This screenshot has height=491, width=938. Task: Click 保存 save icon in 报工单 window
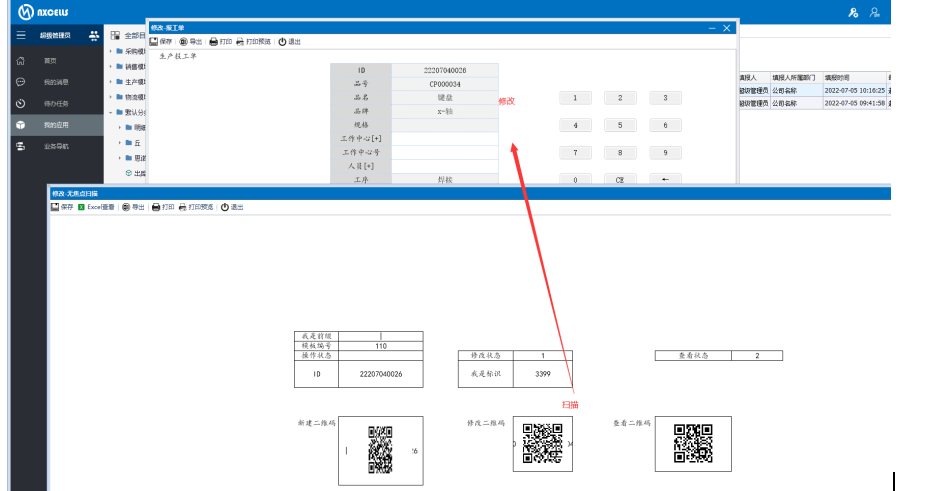[154, 42]
